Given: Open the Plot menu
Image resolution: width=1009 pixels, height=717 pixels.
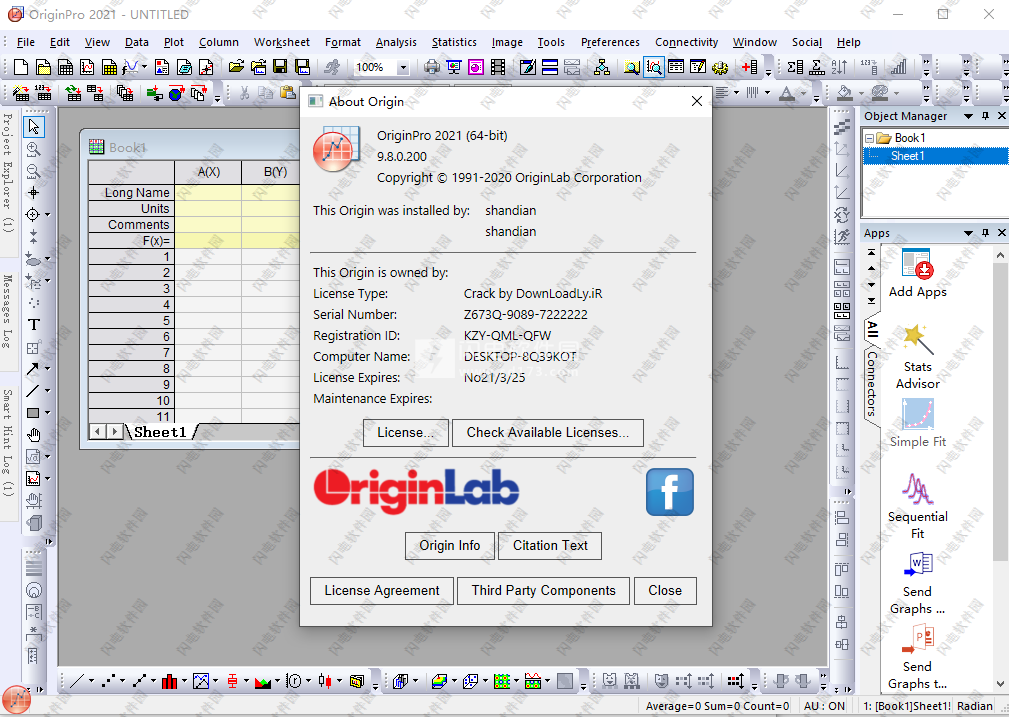Looking at the screenshot, I should [x=174, y=42].
